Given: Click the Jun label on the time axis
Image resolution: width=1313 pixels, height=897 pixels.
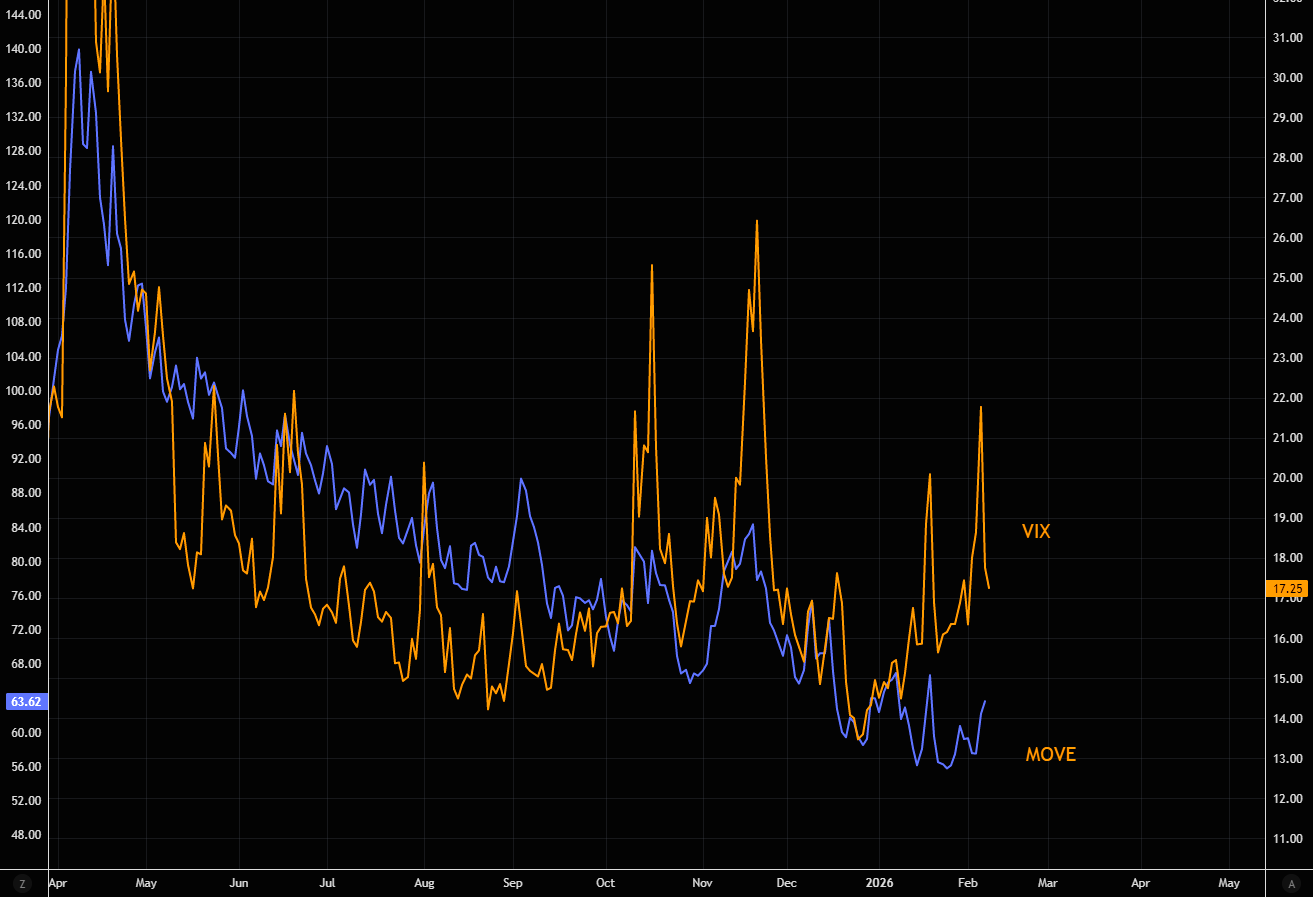Looking at the screenshot, I should 239,883.
